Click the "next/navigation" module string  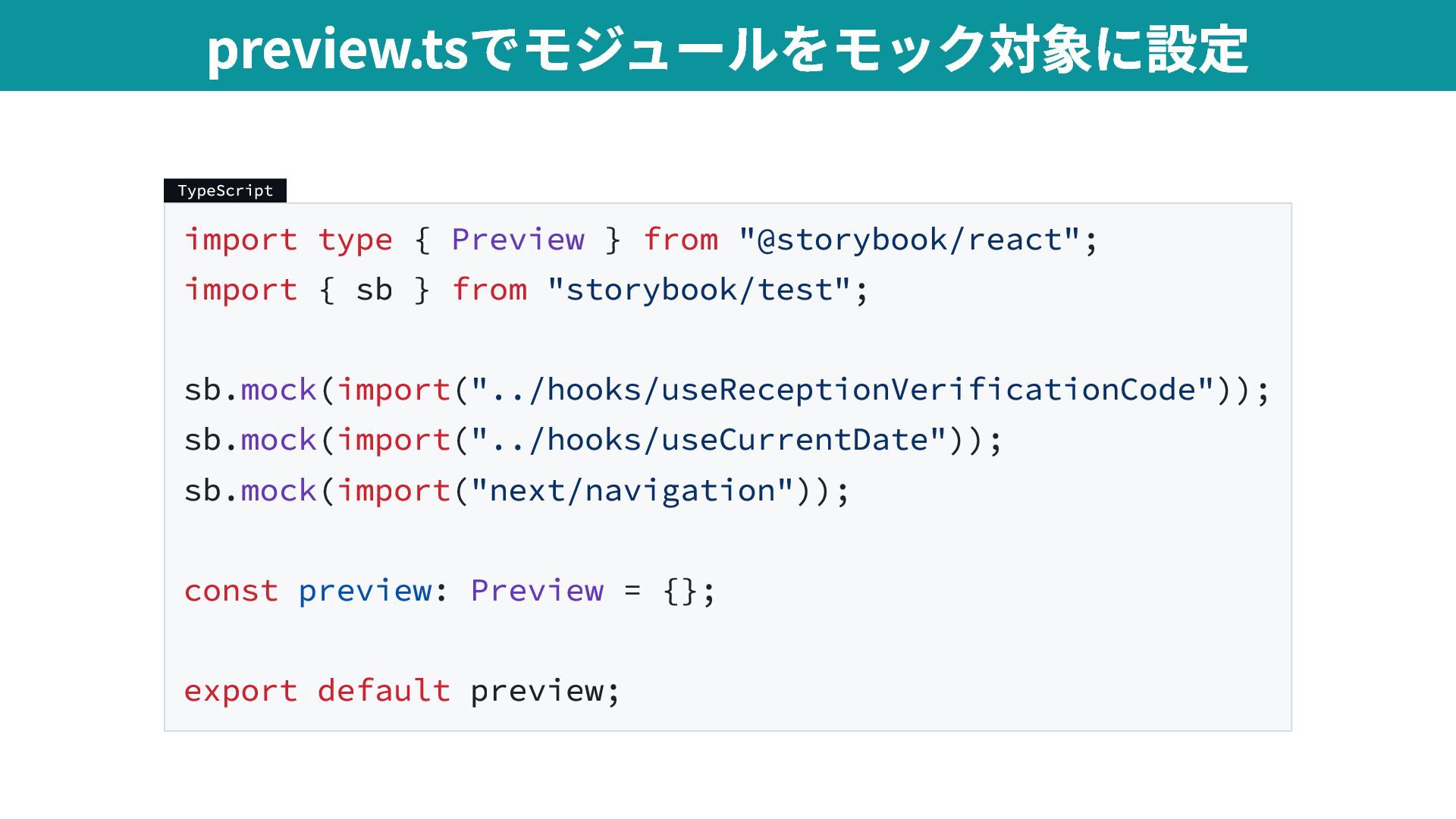pyautogui.click(x=632, y=491)
